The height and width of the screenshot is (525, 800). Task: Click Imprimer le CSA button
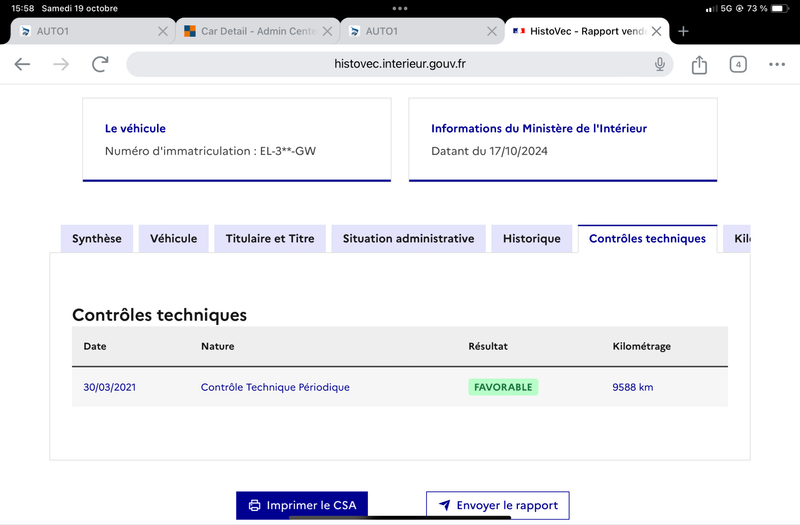pos(302,505)
